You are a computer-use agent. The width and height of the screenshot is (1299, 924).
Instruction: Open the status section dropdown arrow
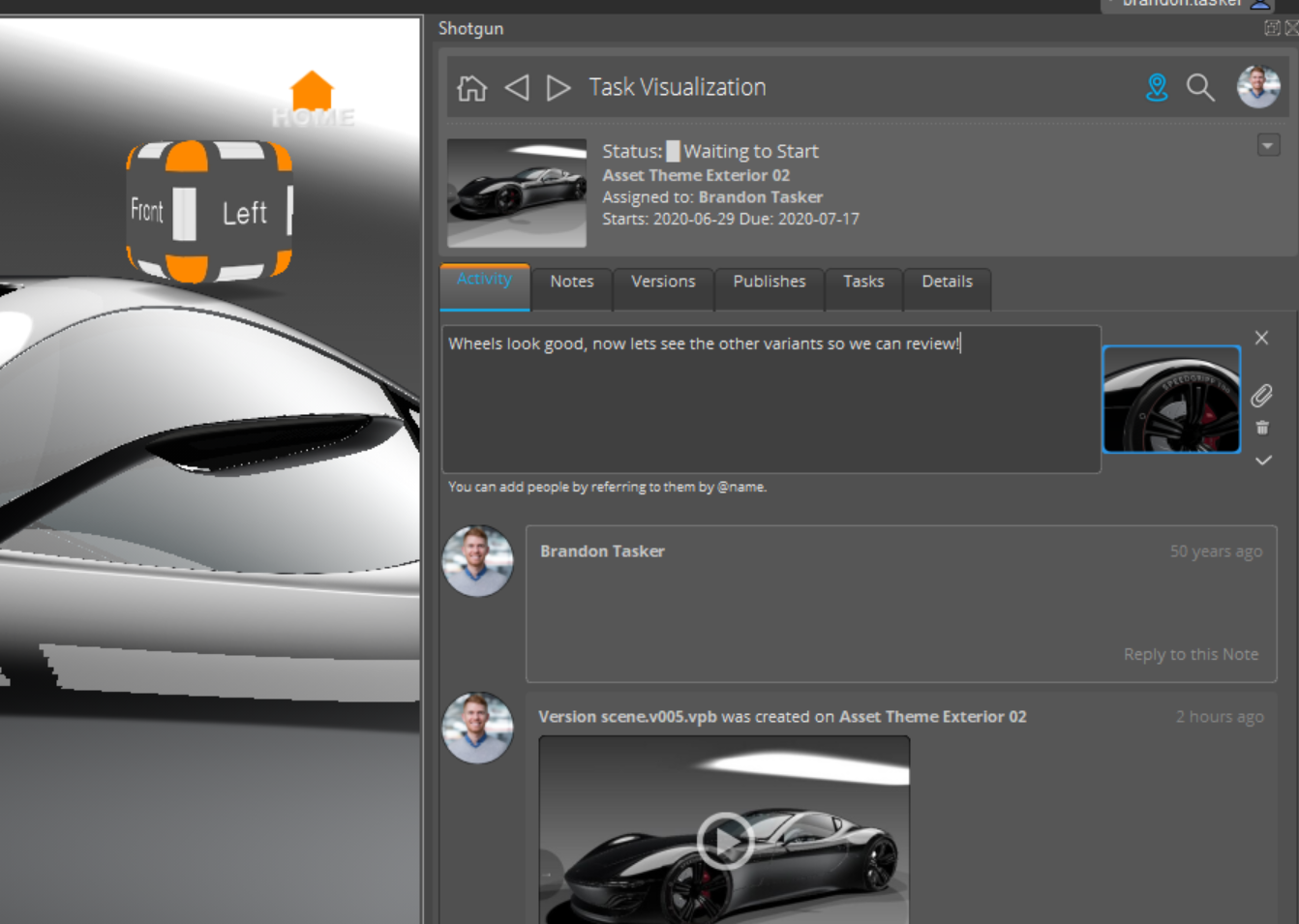tap(1268, 145)
